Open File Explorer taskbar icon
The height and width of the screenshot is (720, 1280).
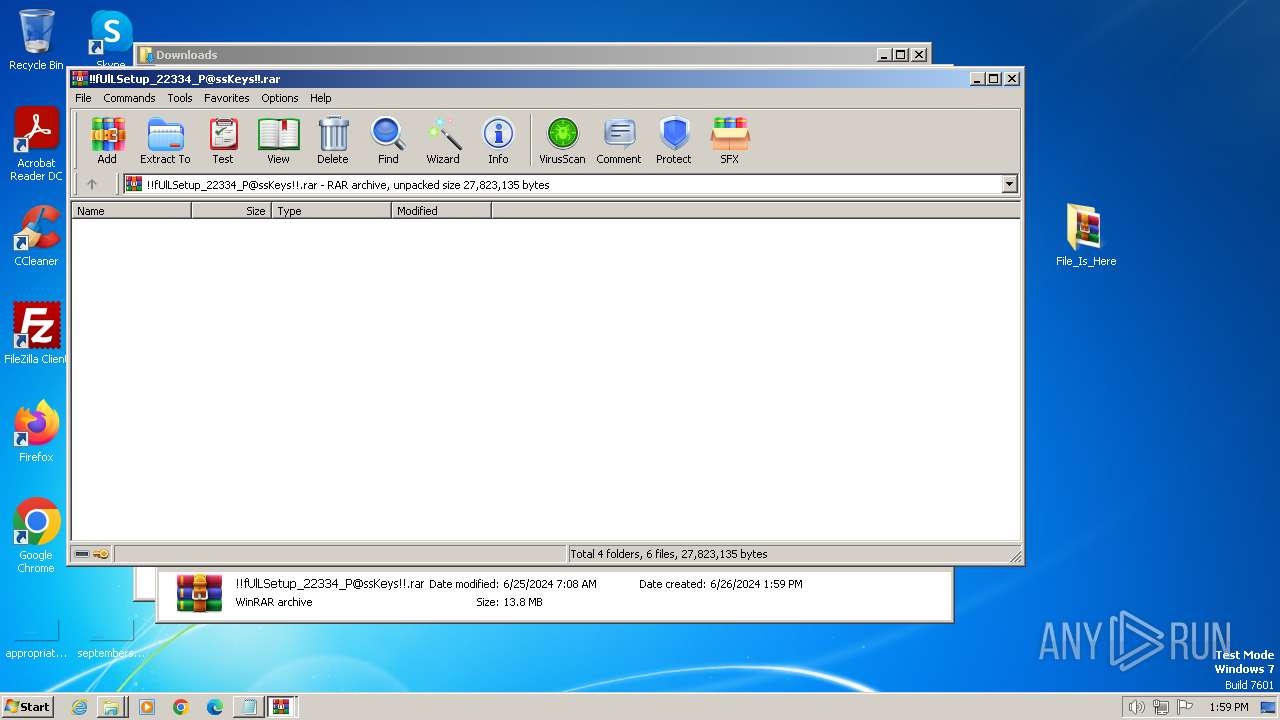point(112,707)
